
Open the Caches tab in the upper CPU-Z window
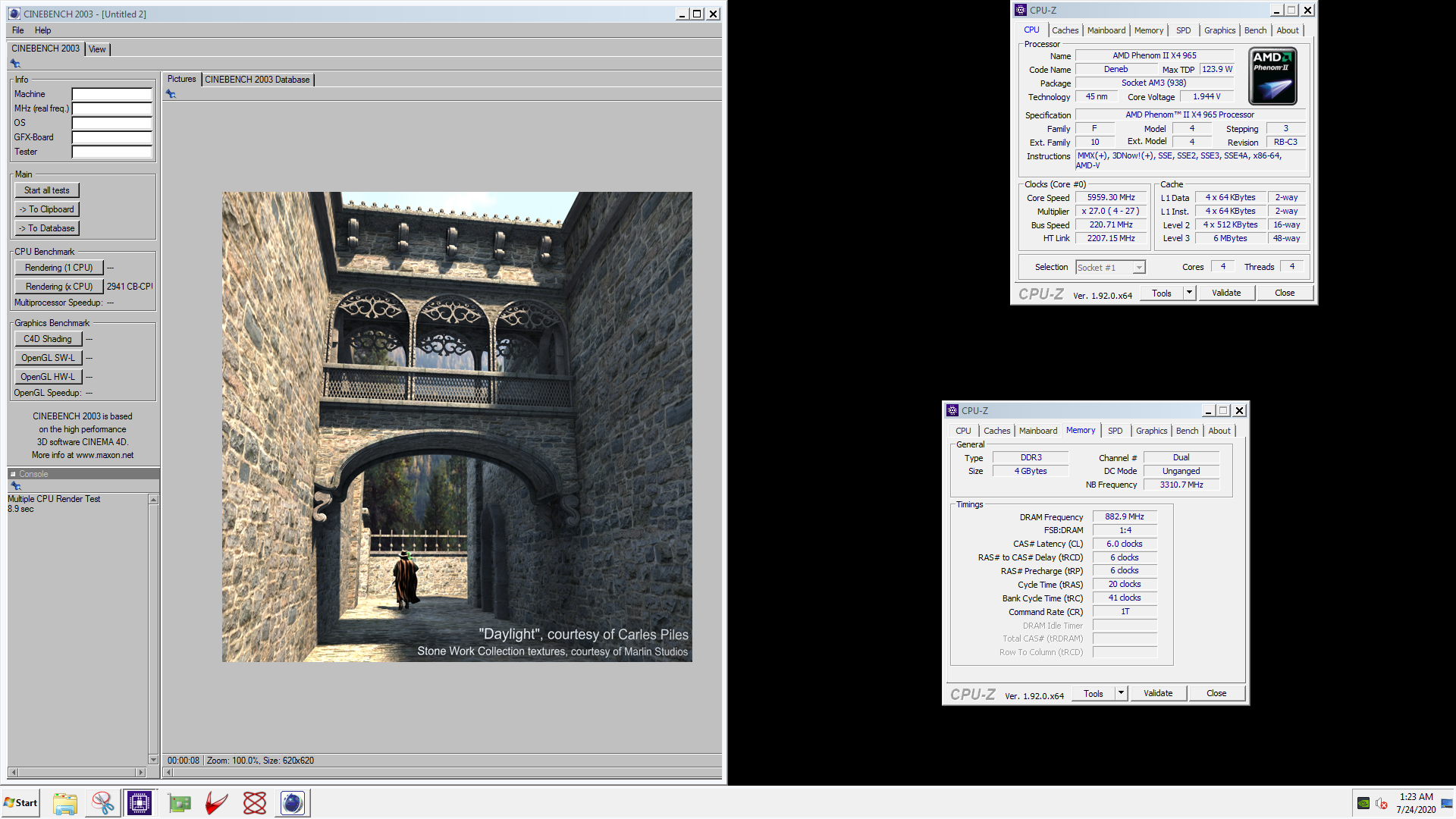click(1065, 30)
